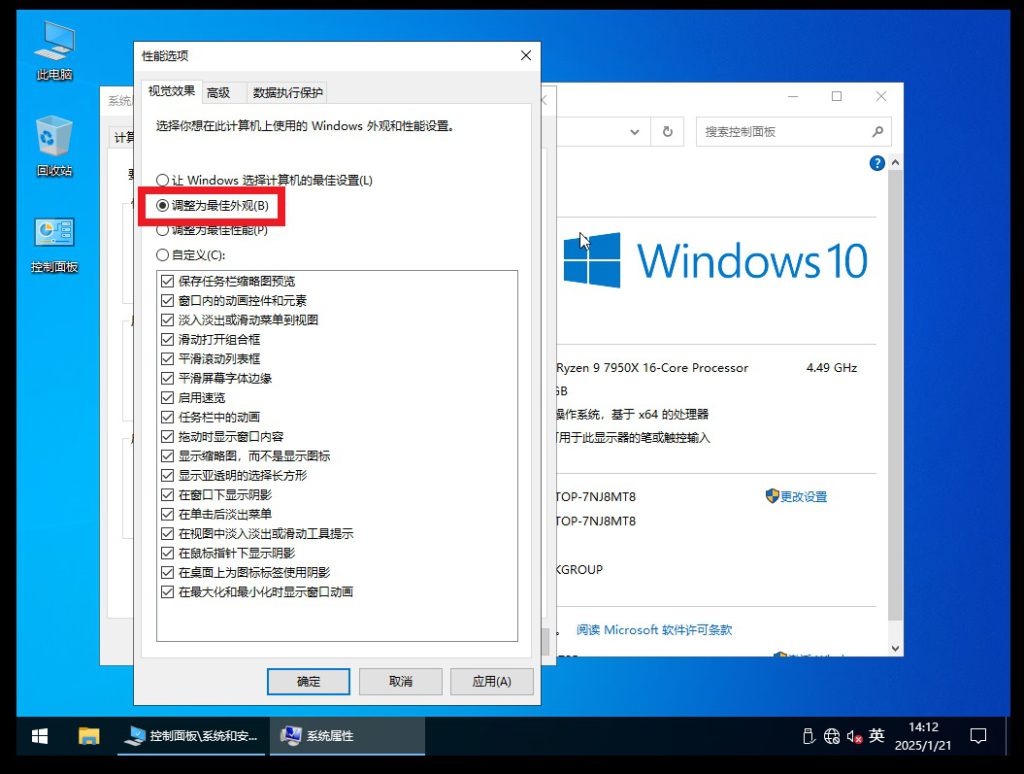Click the 应用(A) button

click(x=491, y=681)
